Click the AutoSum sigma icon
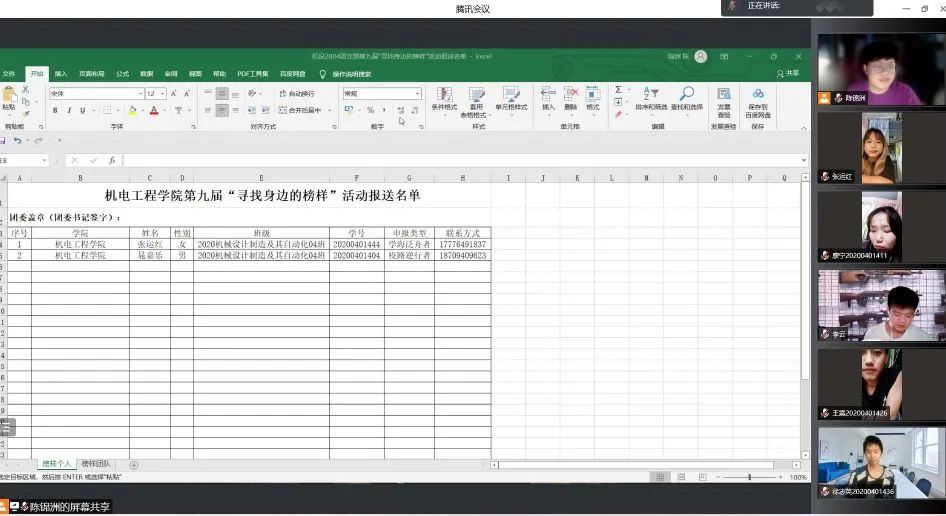The width and height of the screenshot is (946, 516). point(618,91)
